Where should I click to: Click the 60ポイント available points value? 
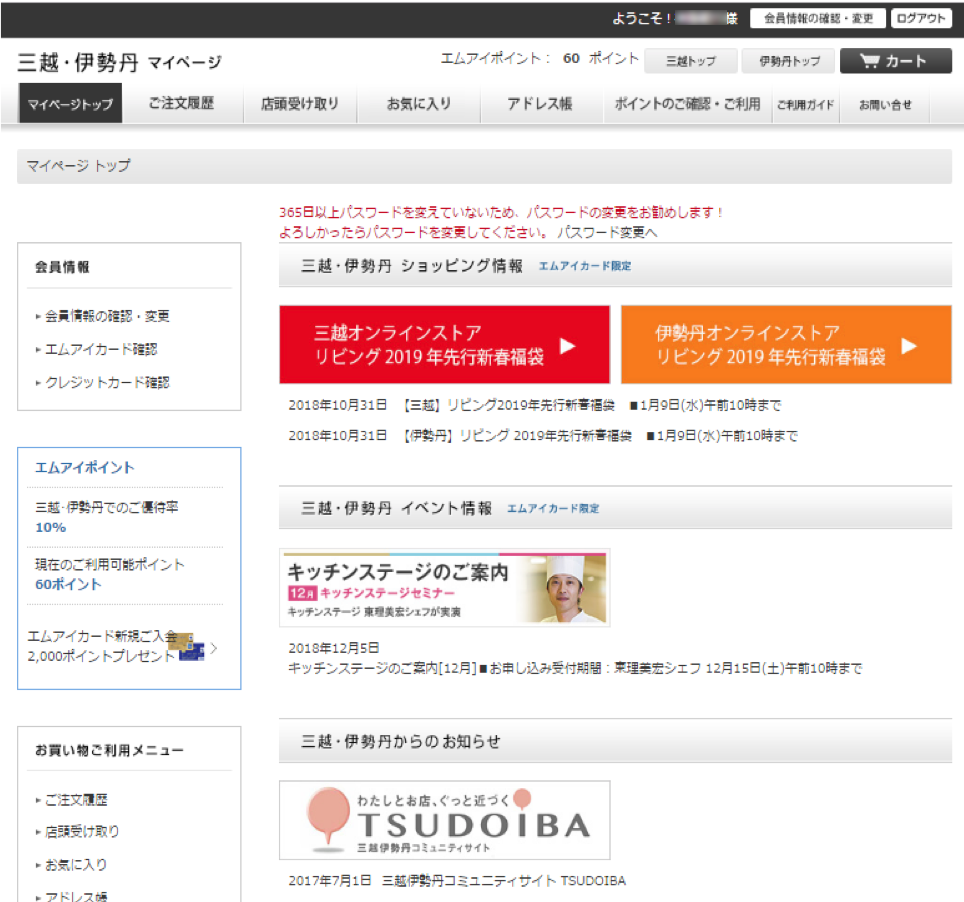(x=68, y=584)
